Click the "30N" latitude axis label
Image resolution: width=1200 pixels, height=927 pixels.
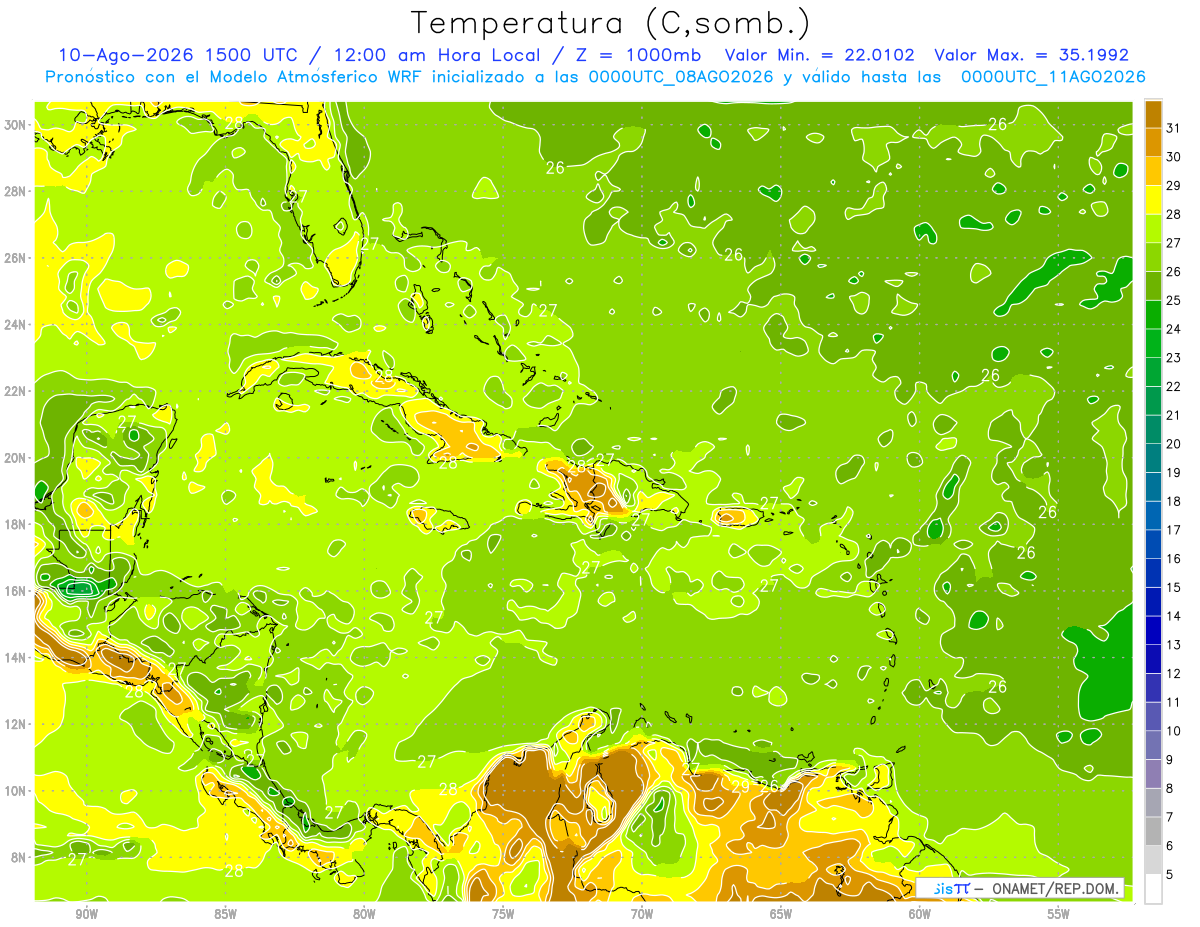pos(16,125)
